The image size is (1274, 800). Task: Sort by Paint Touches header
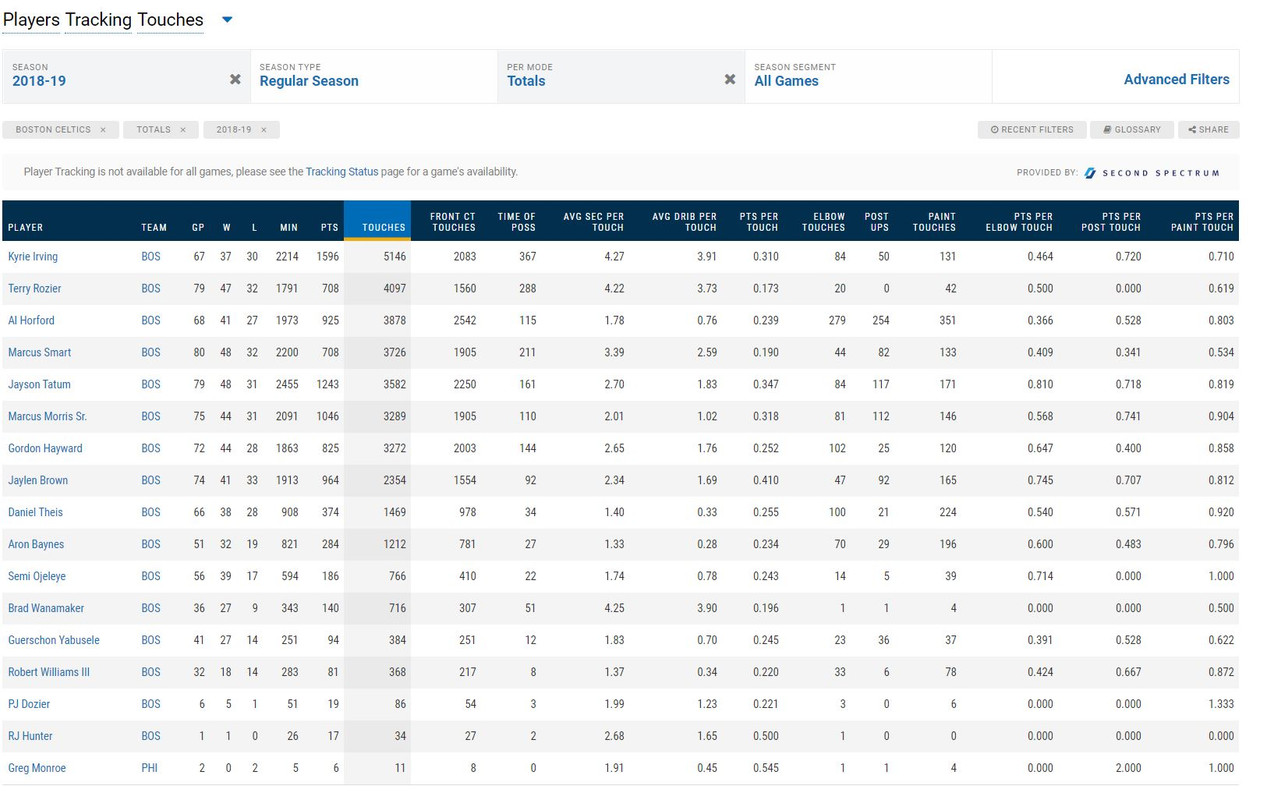pyautogui.click(x=934, y=222)
